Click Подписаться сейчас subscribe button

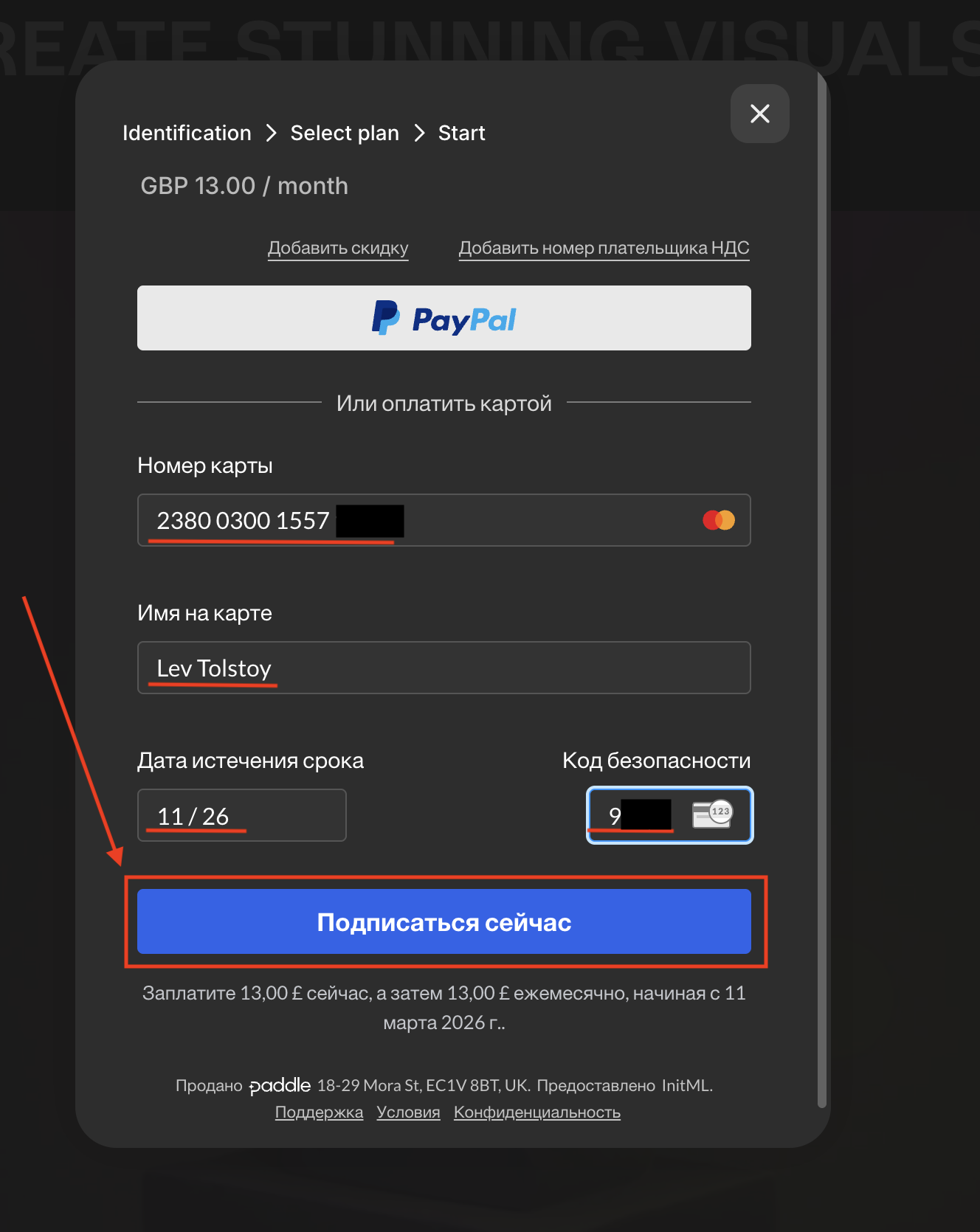tap(444, 921)
